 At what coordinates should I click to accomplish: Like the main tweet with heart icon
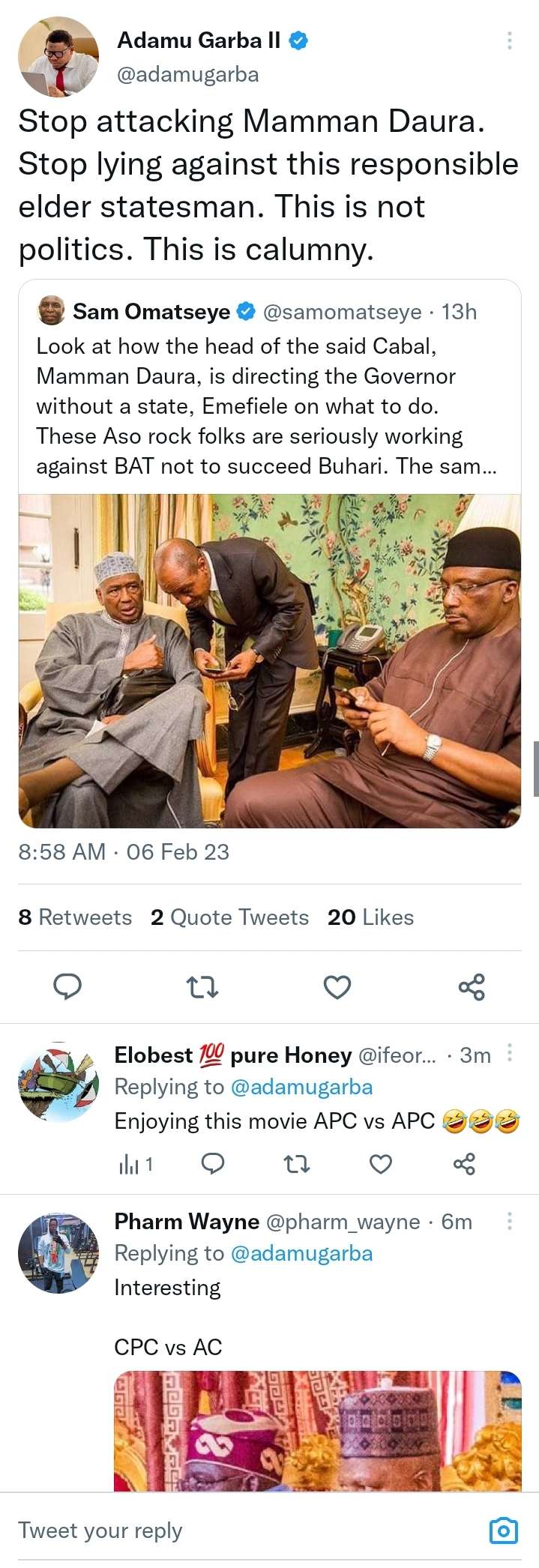click(x=337, y=987)
